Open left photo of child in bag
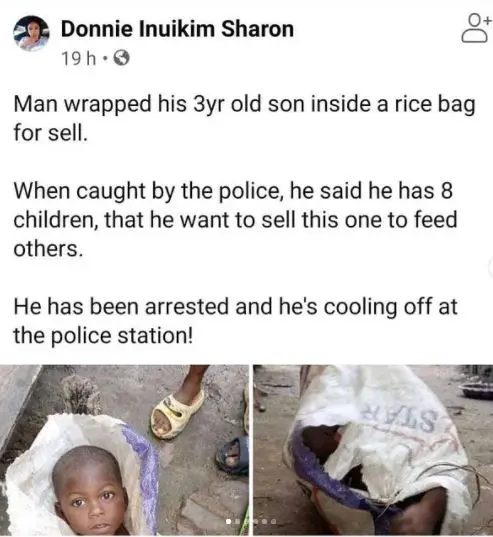493x537 pixels. tap(124, 450)
